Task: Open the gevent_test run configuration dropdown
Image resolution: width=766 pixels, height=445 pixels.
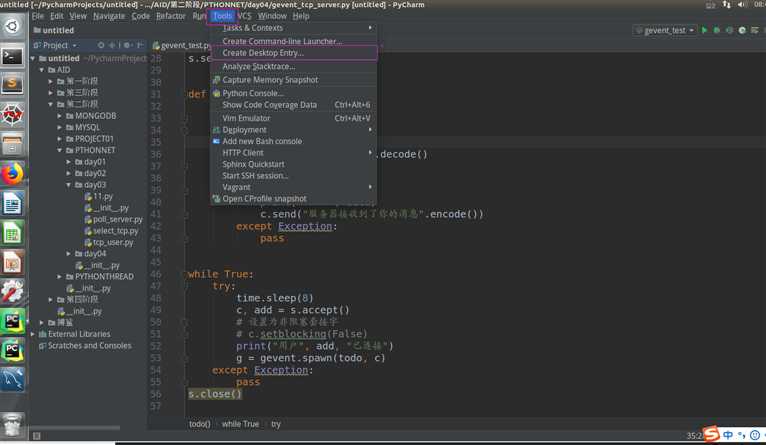Action: [x=664, y=31]
